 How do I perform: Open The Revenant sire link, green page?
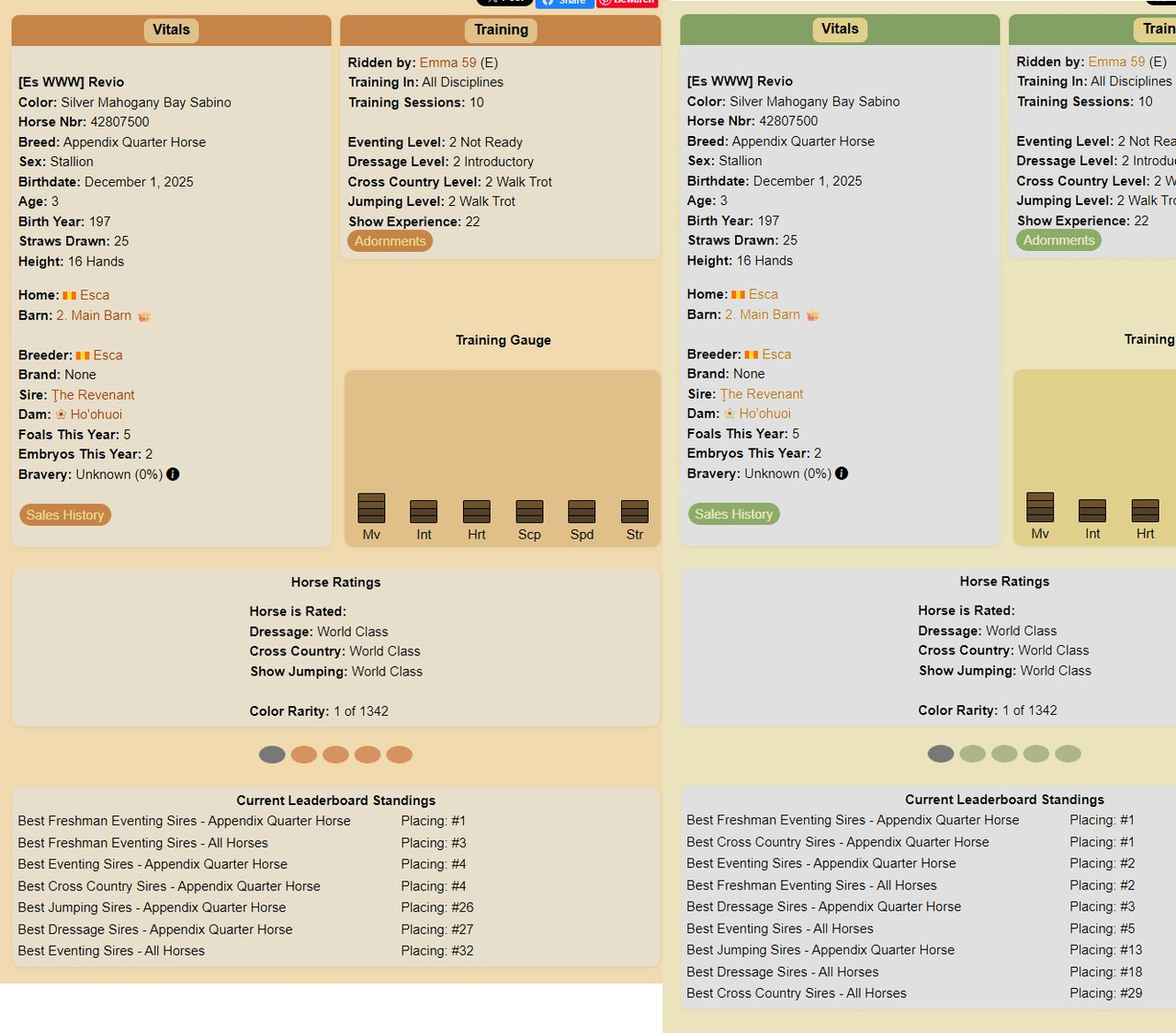tap(762, 394)
